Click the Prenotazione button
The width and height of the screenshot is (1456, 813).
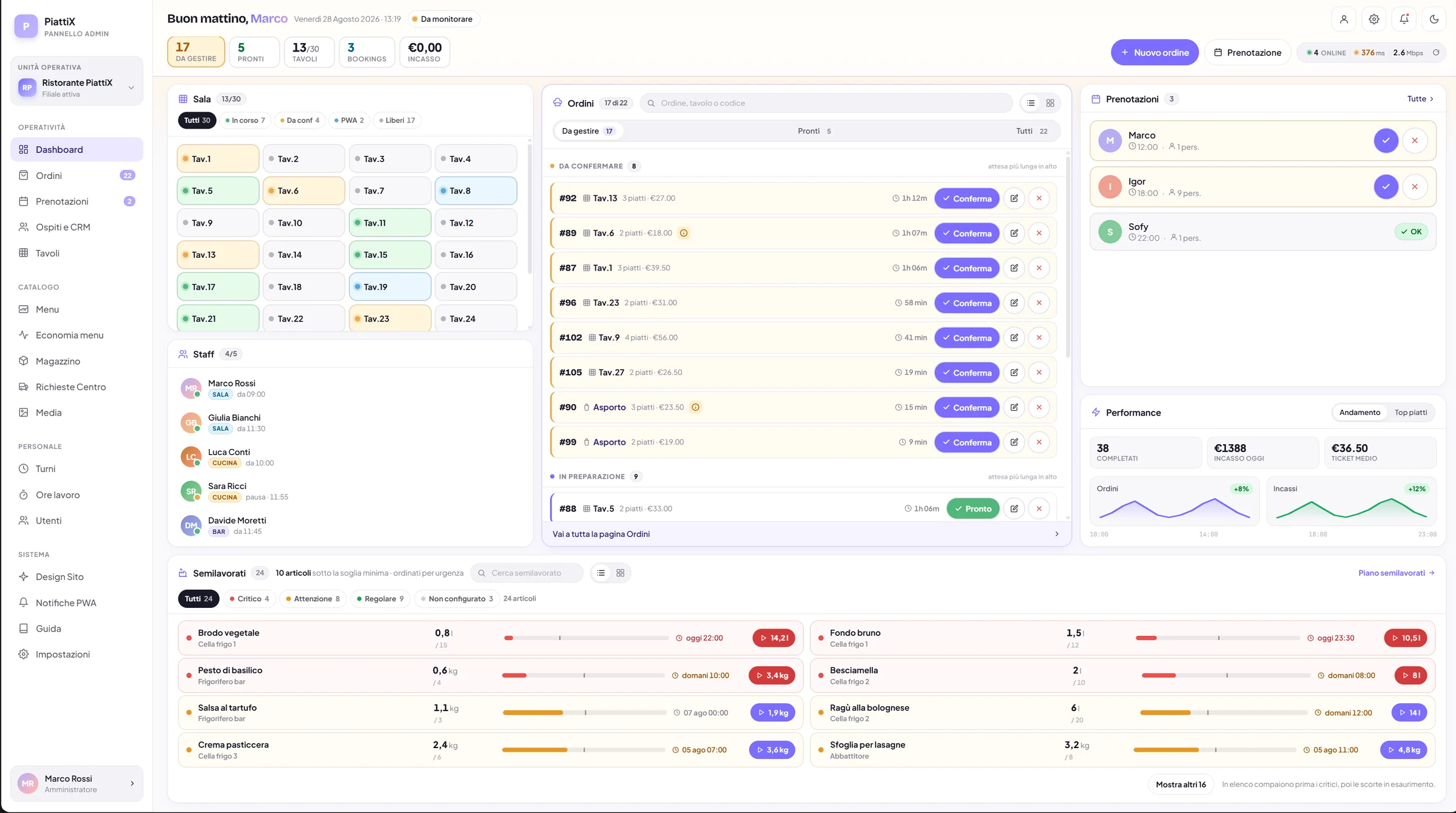click(x=1247, y=52)
